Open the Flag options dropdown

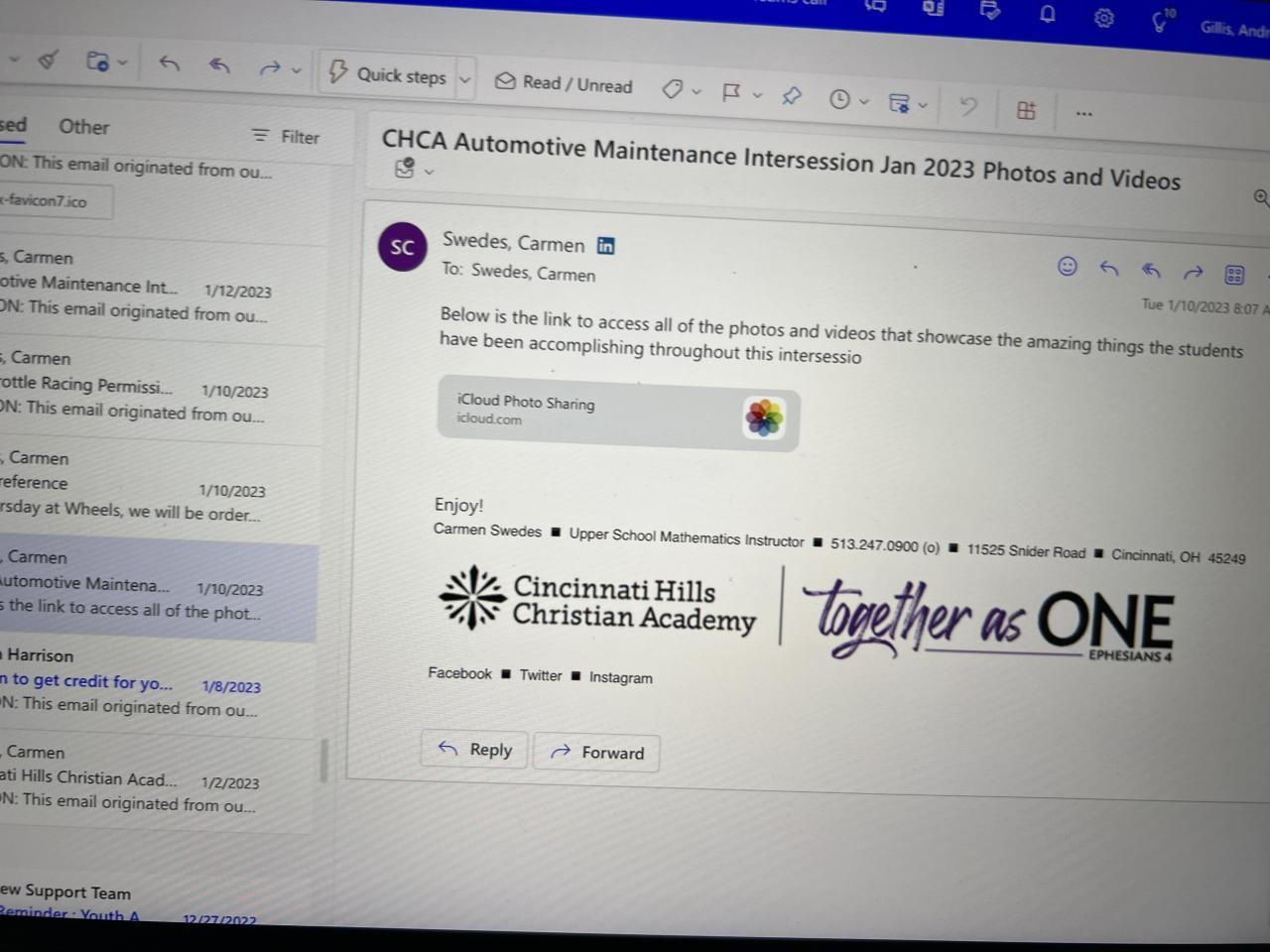[x=757, y=95]
